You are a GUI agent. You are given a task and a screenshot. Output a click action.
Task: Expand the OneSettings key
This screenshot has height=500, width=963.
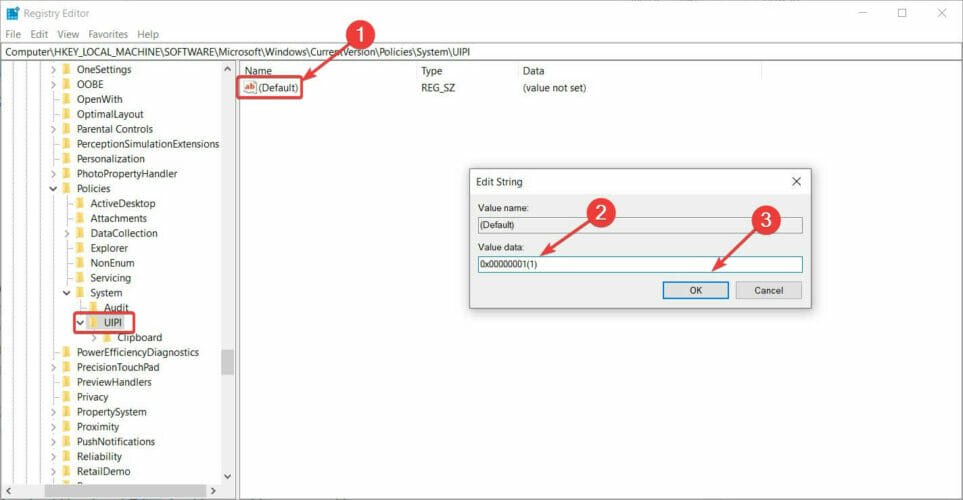pyautogui.click(x=53, y=69)
